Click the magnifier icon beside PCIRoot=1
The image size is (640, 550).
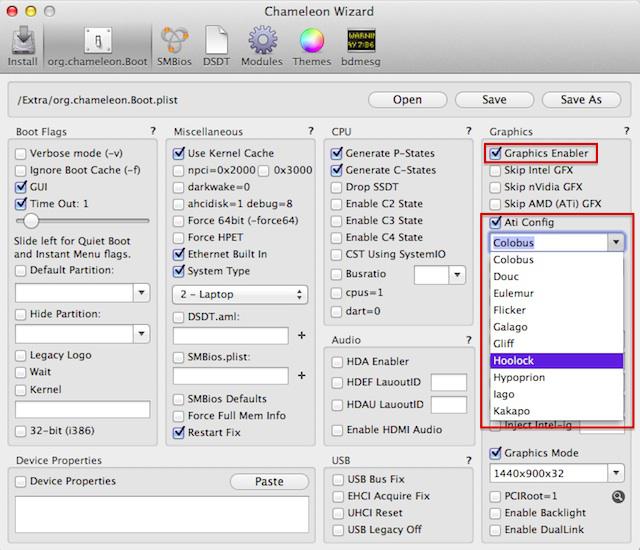coord(618,496)
